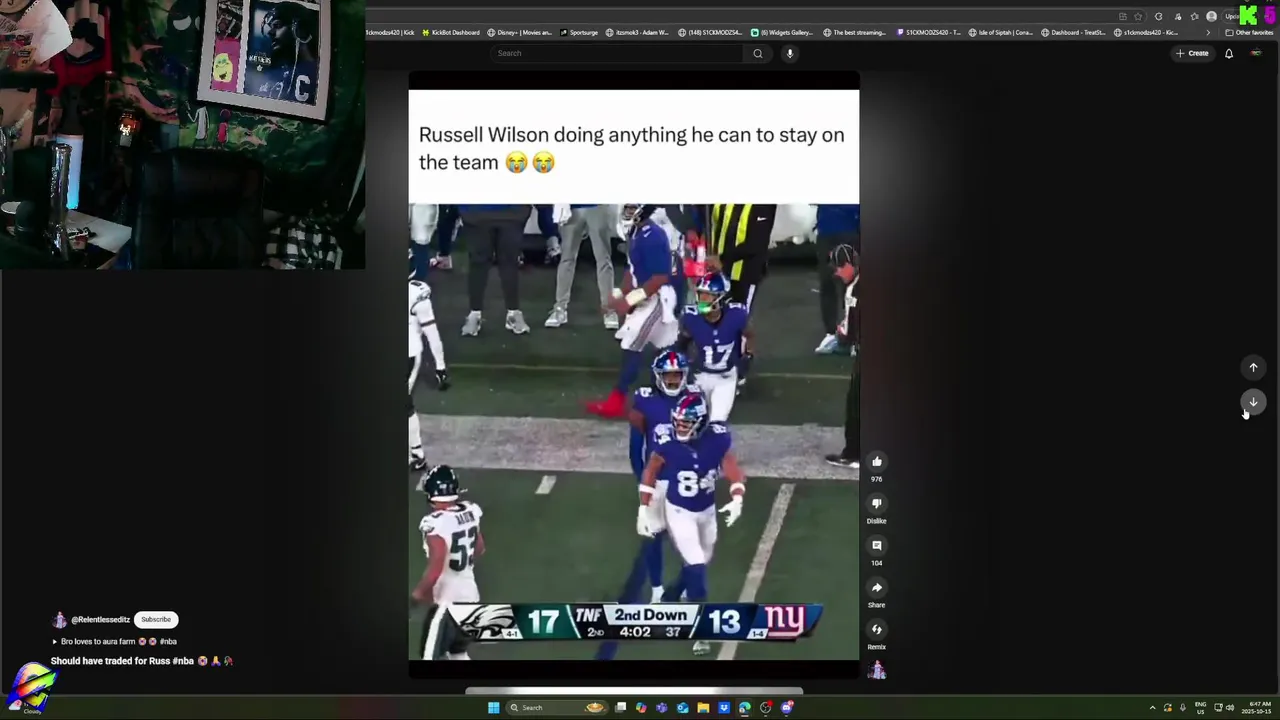1280x720 pixels.
Task: Open the Widgets Gallery bookmark
Action: [x=782, y=32]
